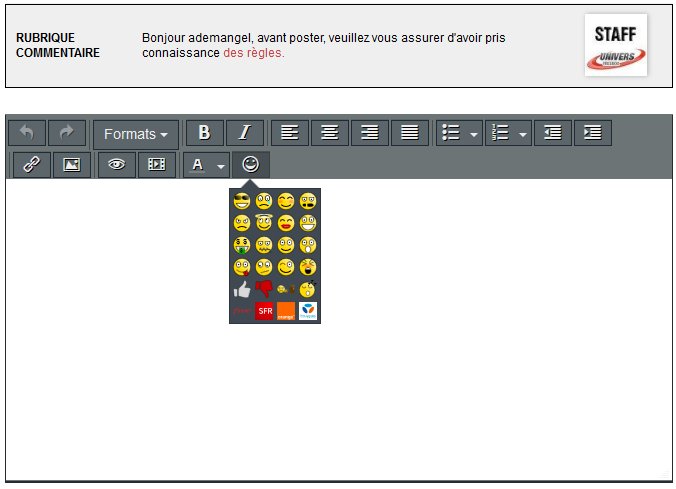Justify the text
The width and height of the screenshot is (676, 489).
pos(410,133)
